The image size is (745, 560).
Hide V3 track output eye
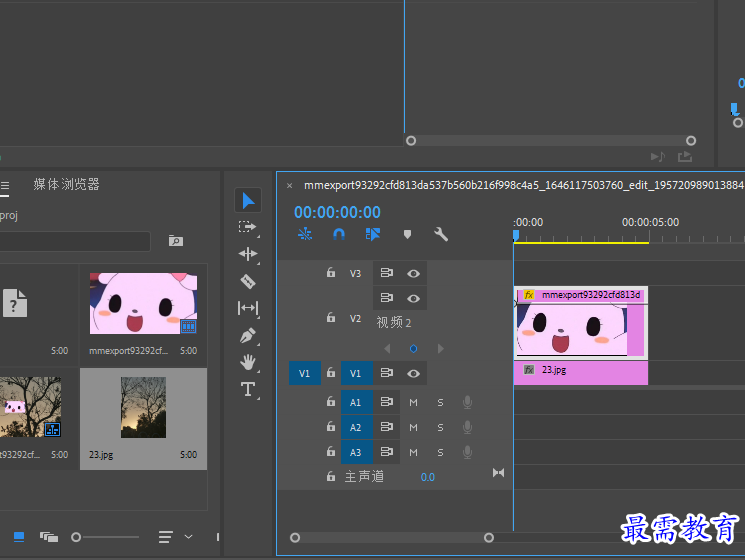click(413, 274)
